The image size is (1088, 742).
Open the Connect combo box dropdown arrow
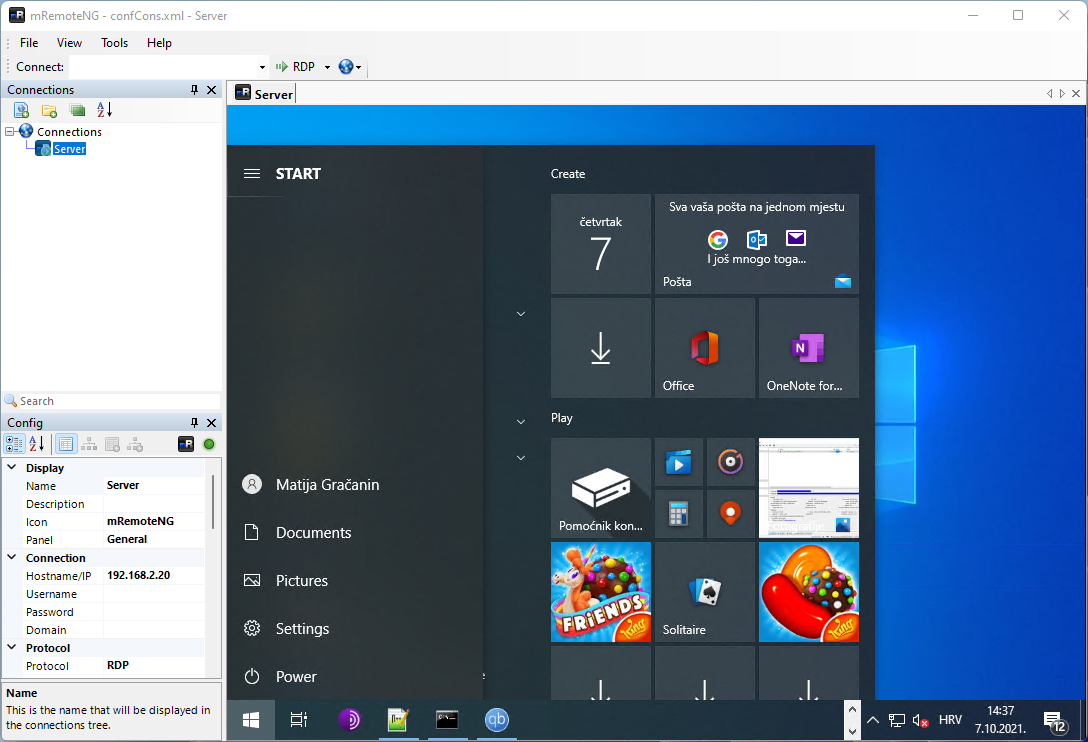262,67
